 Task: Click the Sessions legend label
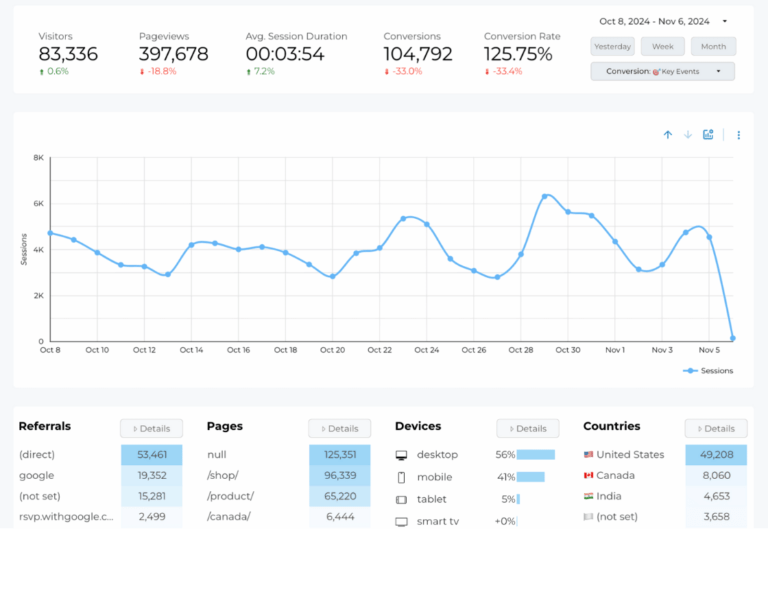[717, 371]
